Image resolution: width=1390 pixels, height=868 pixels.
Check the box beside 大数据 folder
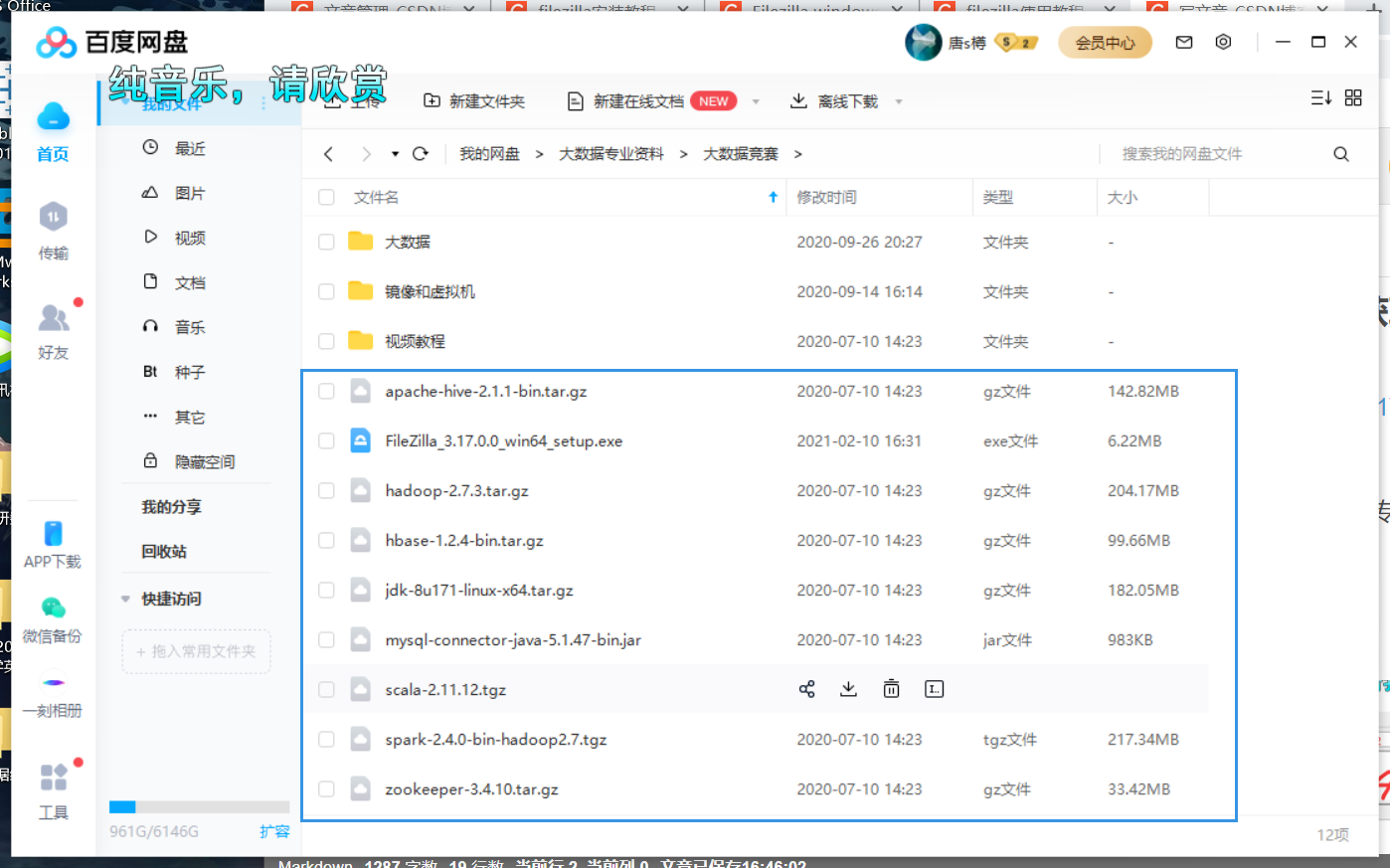pyautogui.click(x=326, y=241)
